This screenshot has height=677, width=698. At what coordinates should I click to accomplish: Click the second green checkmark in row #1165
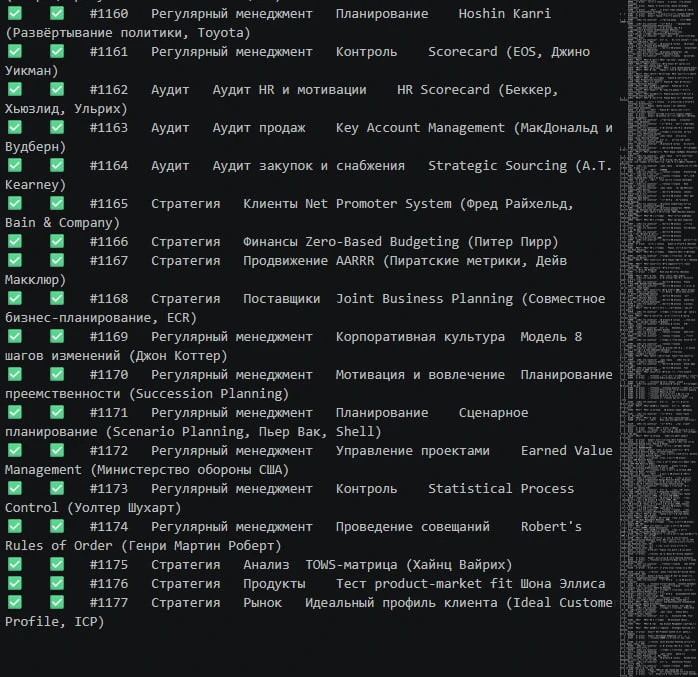pyautogui.click(x=57, y=203)
